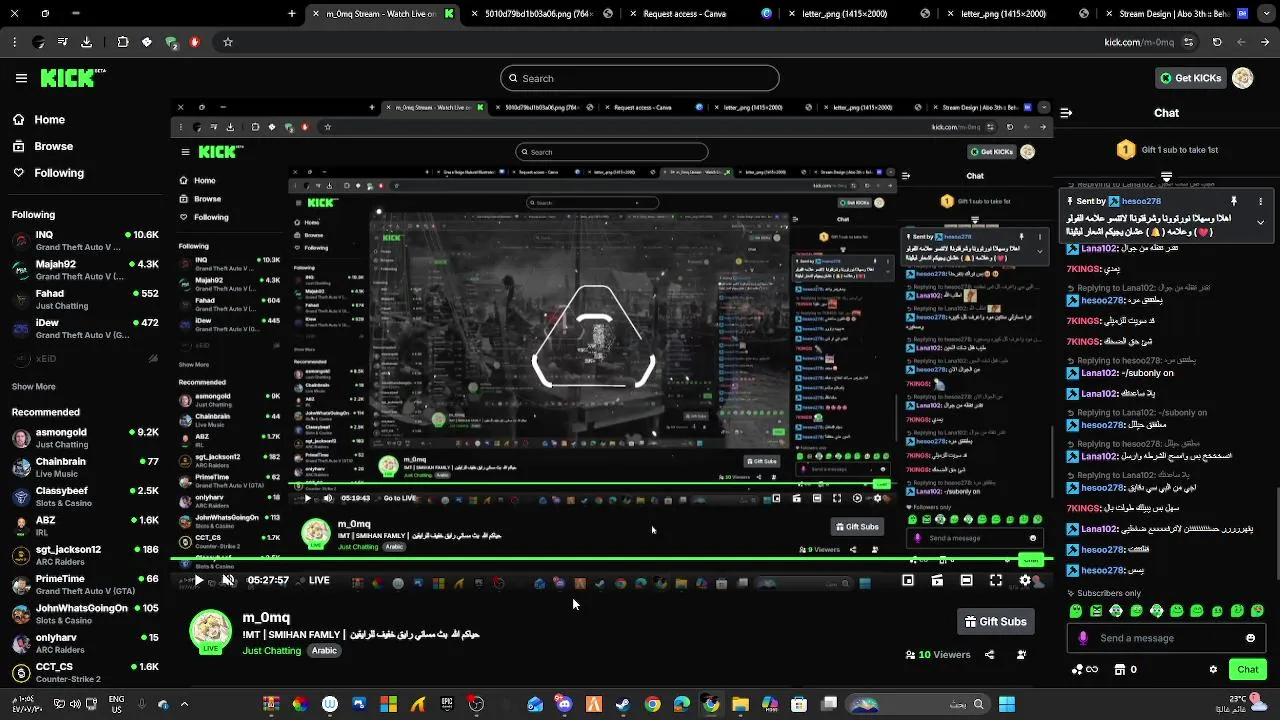The width and height of the screenshot is (1280, 720).
Task: Unmute the stream volume icon
Action: [228, 580]
